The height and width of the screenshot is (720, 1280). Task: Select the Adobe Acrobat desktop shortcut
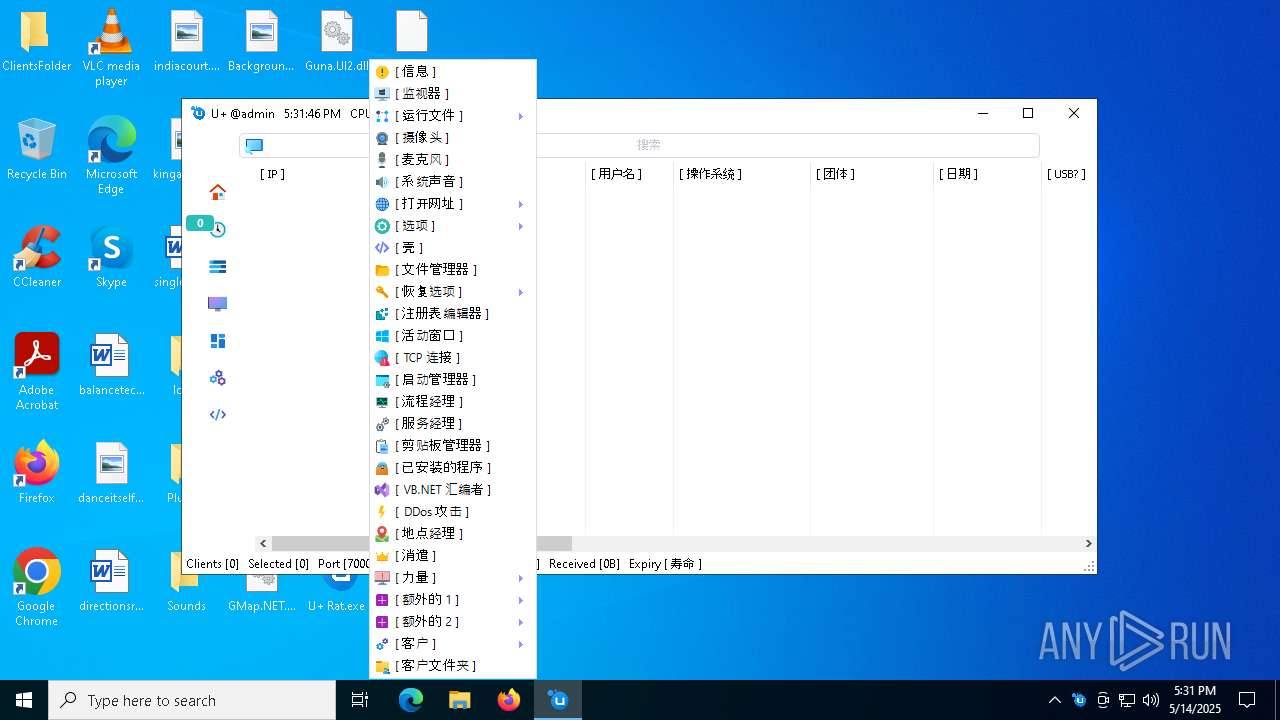[37, 372]
